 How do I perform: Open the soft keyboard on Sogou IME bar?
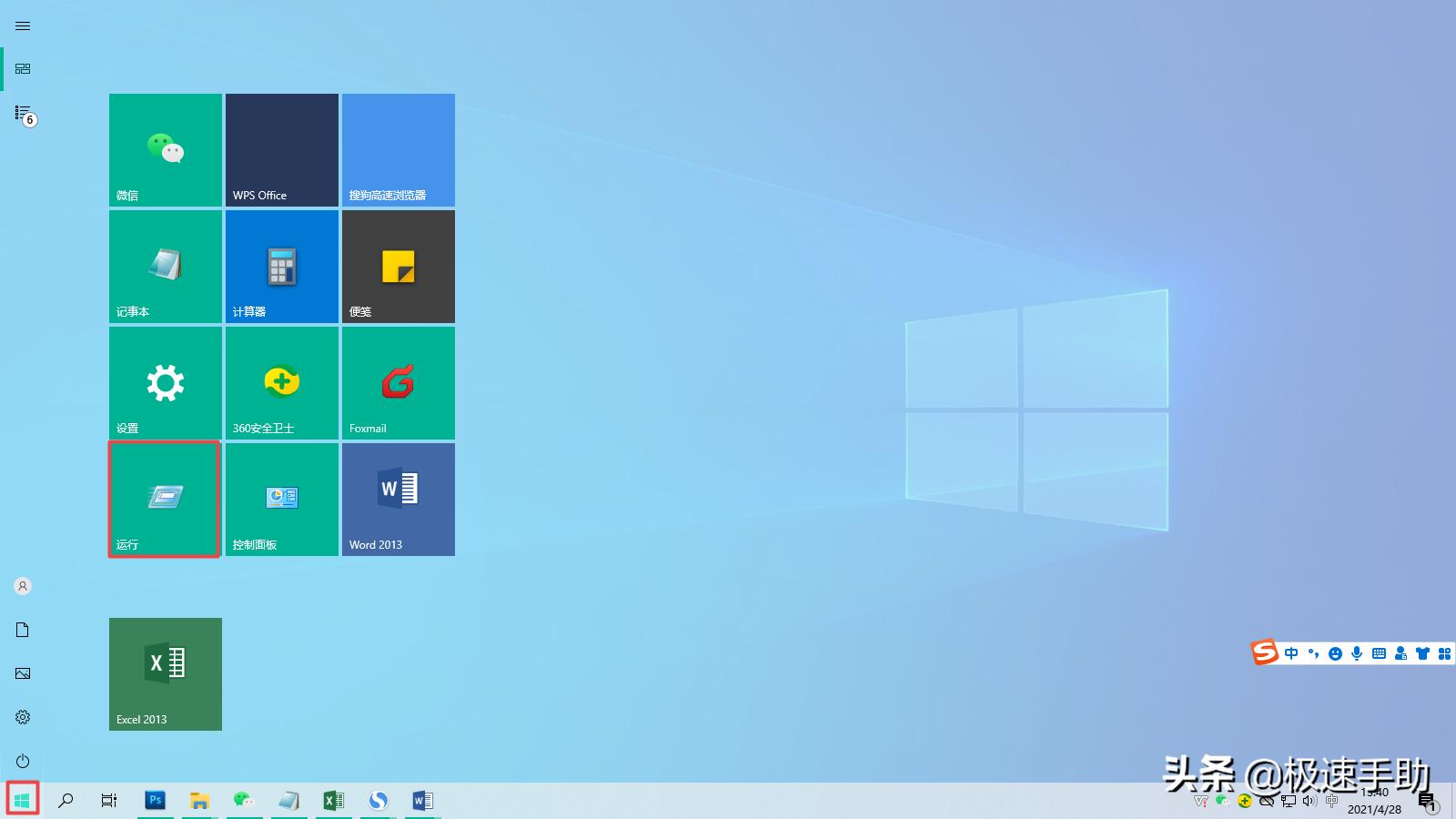pos(1379,653)
